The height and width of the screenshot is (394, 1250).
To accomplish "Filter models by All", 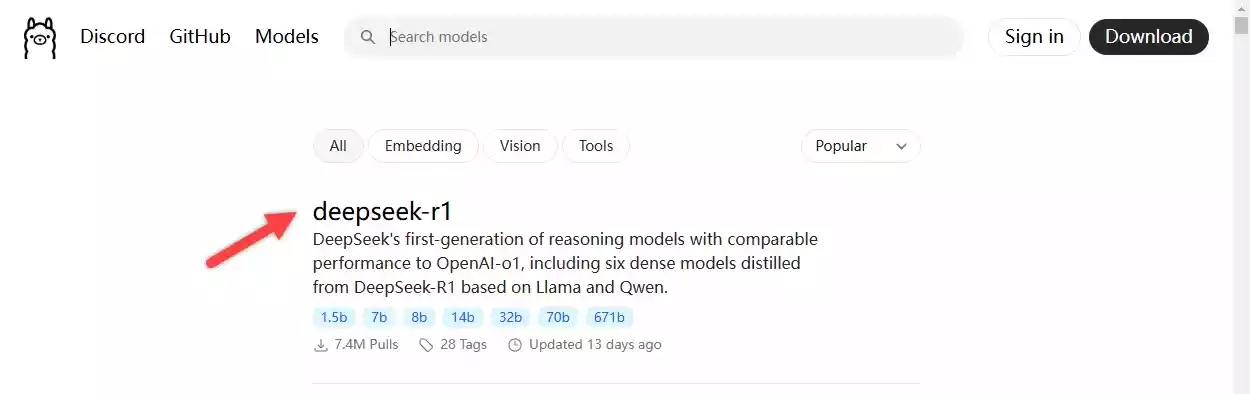I will [338, 146].
